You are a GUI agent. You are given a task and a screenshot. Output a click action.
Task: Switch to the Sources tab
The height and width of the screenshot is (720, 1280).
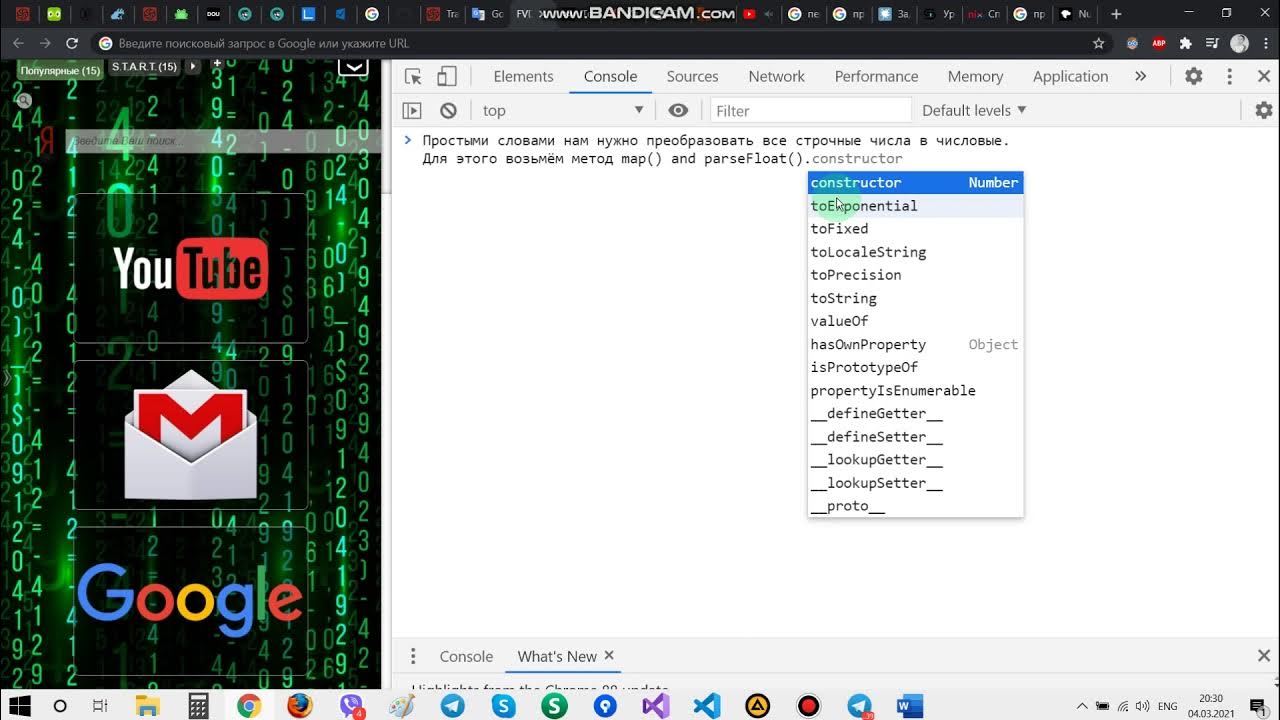[692, 77]
